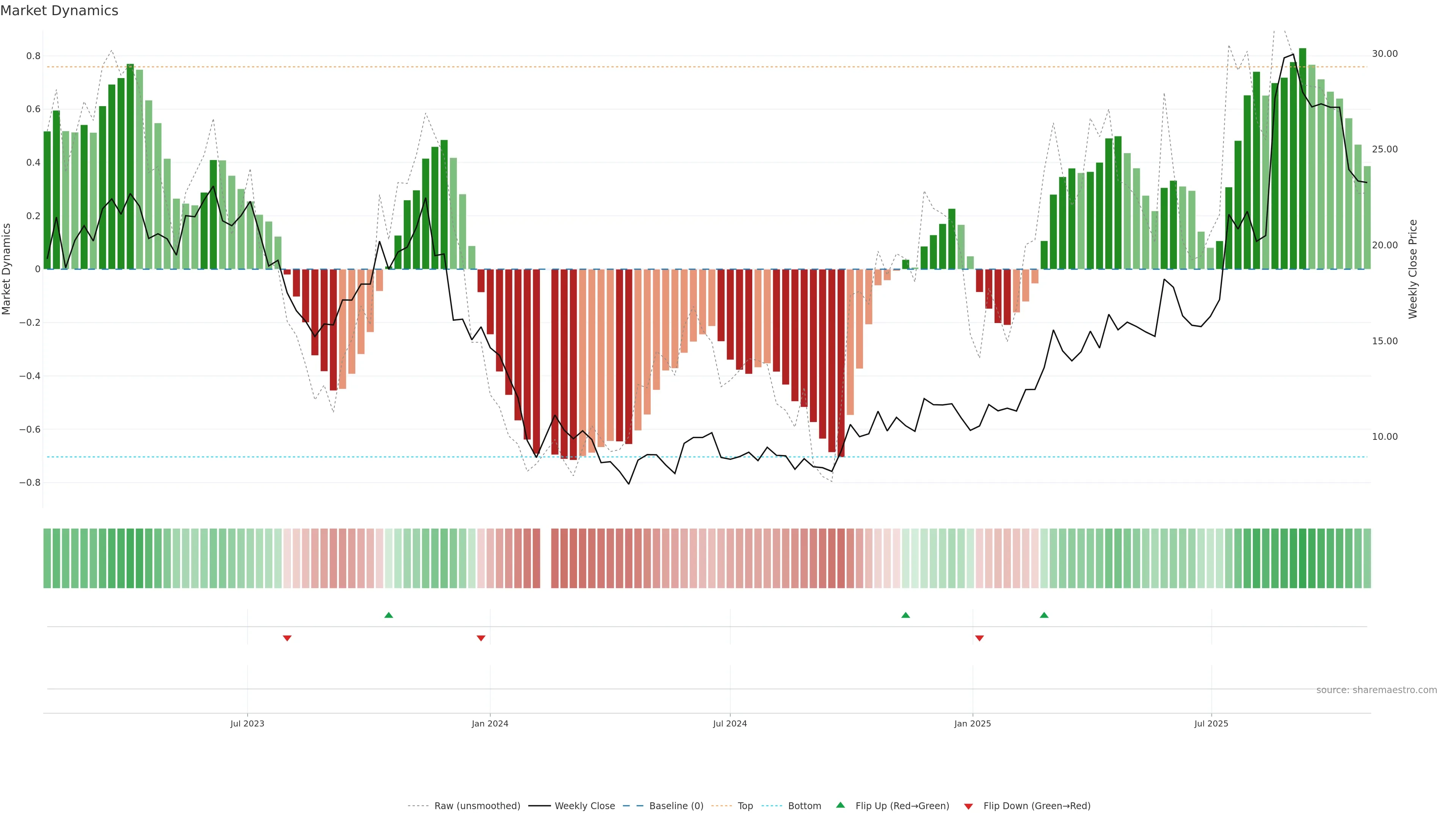This screenshot has height=819, width=1456.
Task: Toggle the Baseline (0) legend entry
Action: pyautogui.click(x=676, y=806)
